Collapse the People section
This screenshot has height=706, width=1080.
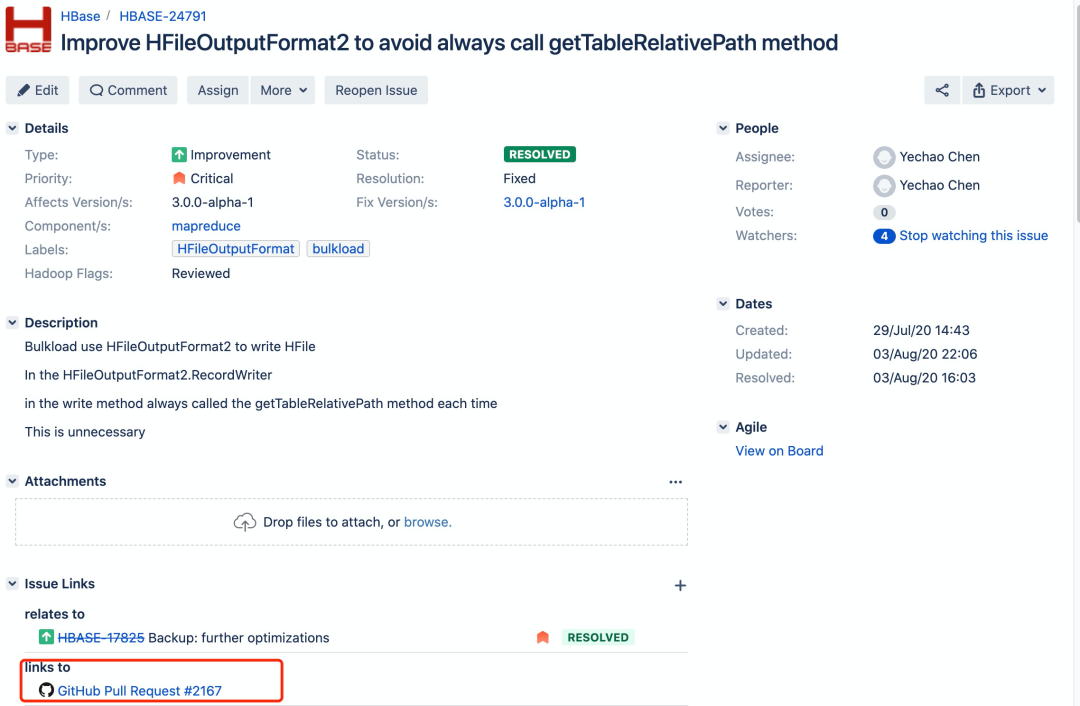(723, 128)
